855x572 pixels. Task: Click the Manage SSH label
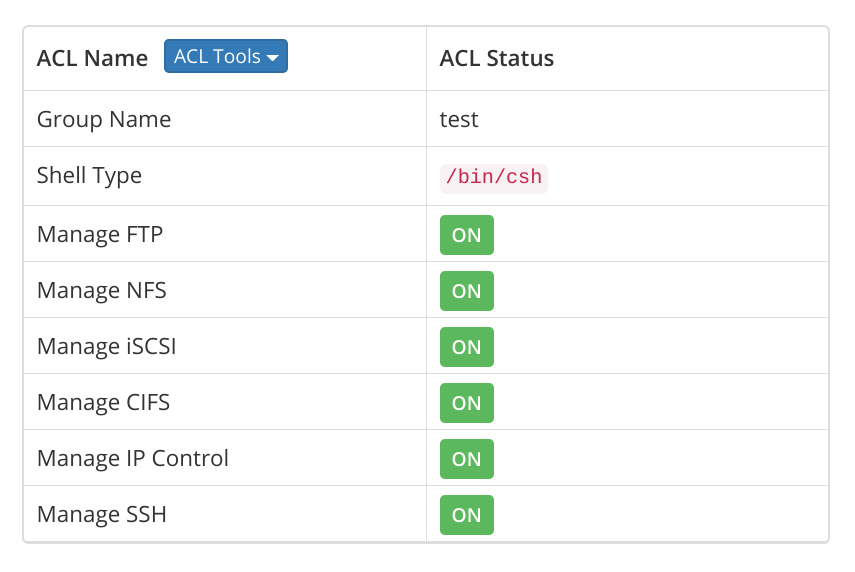pos(102,514)
